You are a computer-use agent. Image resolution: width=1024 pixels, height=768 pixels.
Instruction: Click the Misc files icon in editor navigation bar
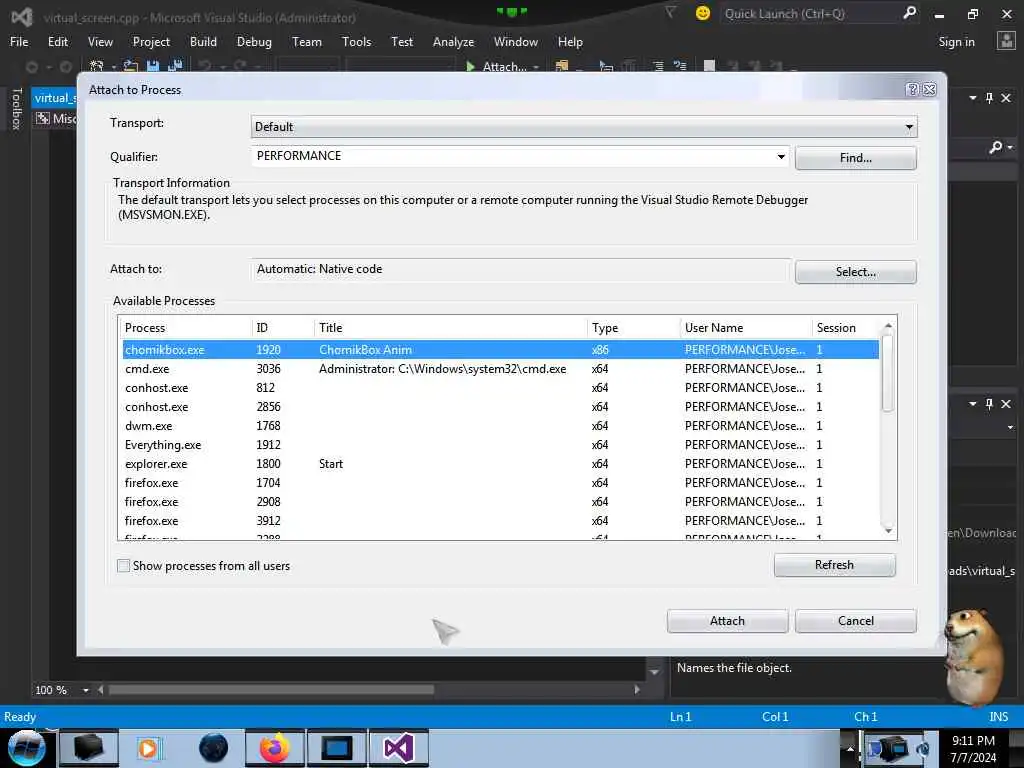click(x=42, y=118)
